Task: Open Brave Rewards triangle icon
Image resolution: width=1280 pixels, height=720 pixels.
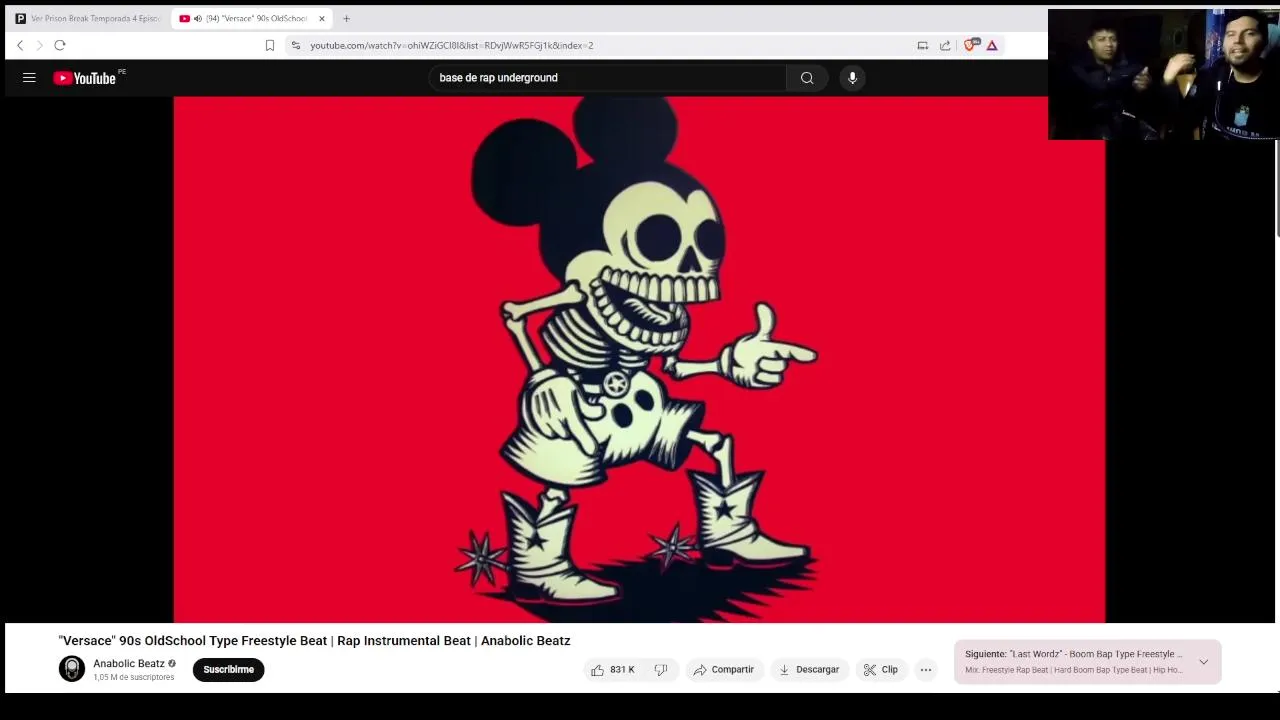Action: (992, 45)
